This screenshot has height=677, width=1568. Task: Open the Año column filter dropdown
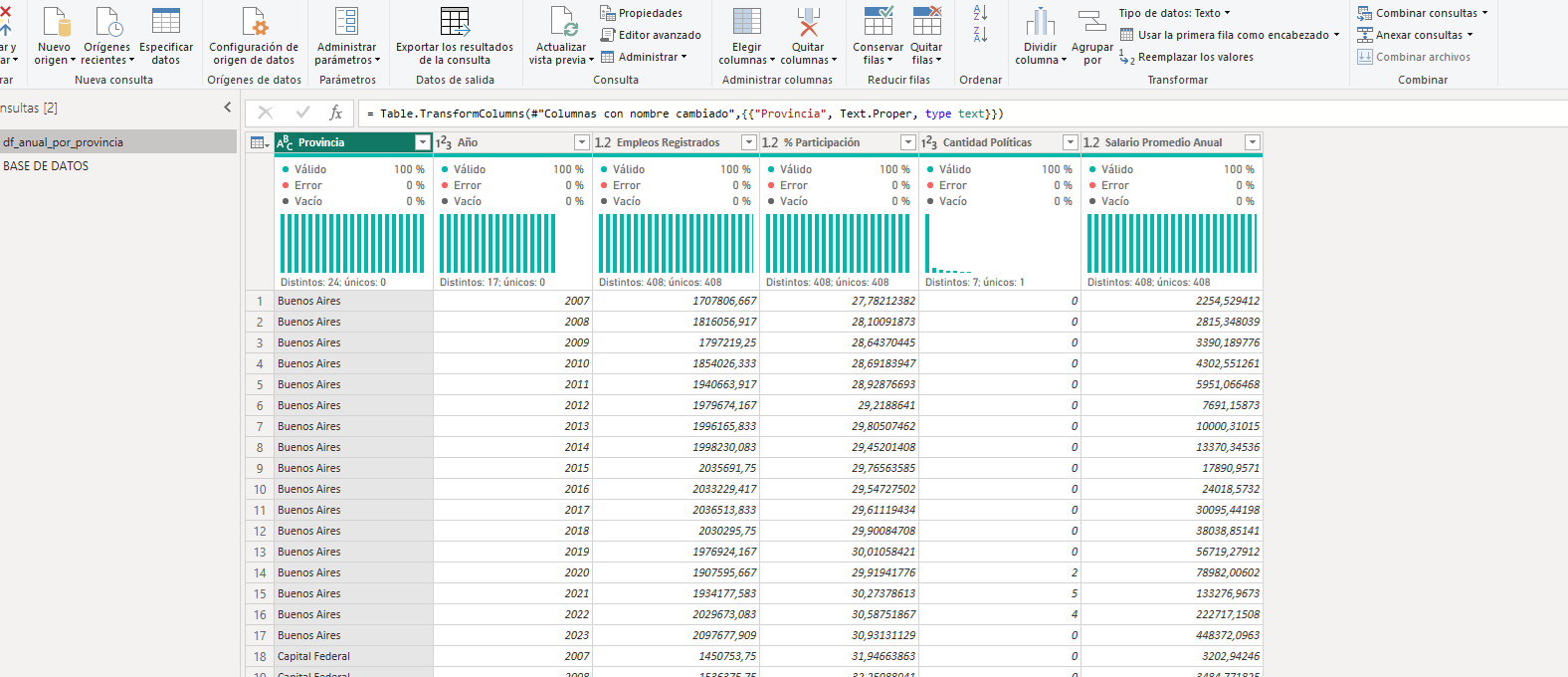[x=582, y=142]
